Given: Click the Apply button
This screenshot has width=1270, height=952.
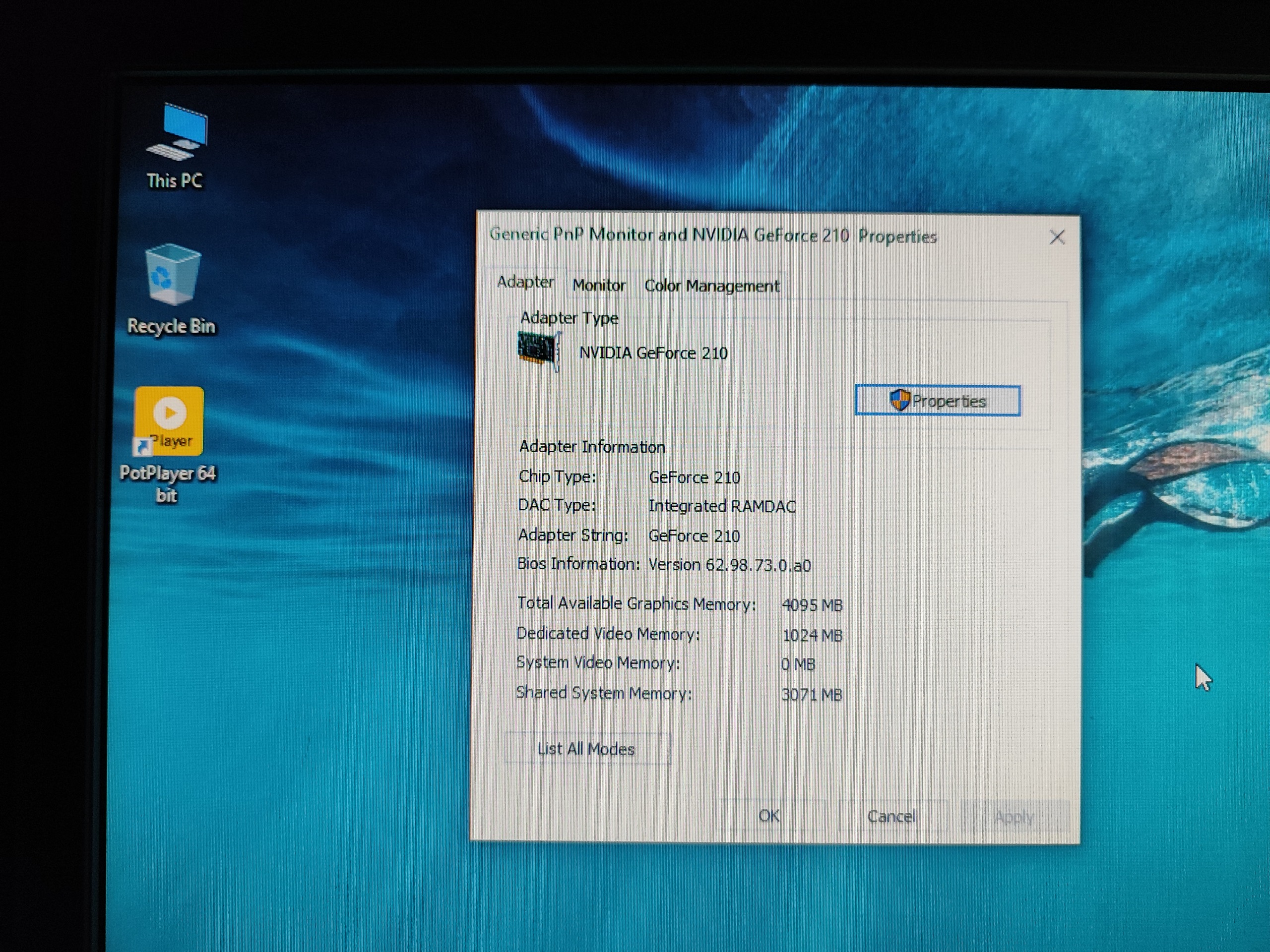Looking at the screenshot, I should (1014, 816).
